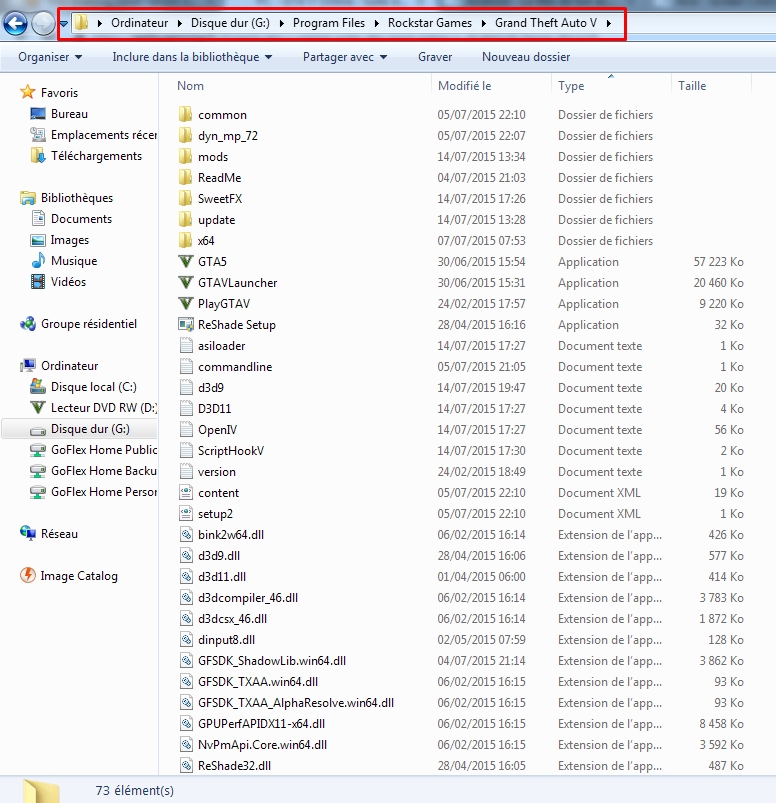Click Image Catalog icon in sidebar
The width and height of the screenshot is (776, 803).
pyautogui.click(x=28, y=575)
